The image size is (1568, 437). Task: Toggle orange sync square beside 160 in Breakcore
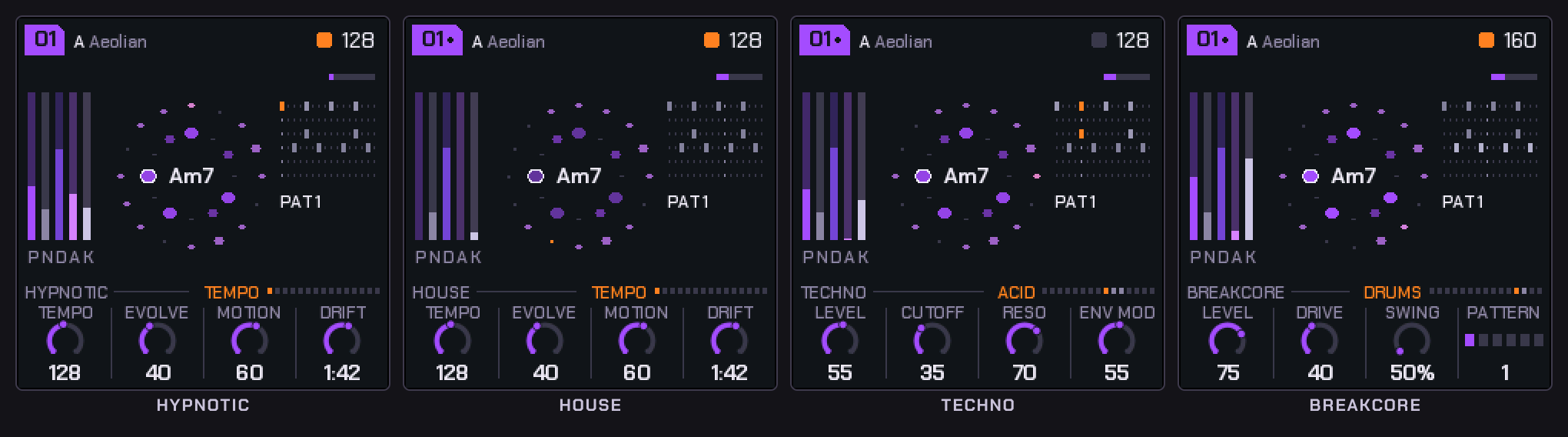(1487, 40)
